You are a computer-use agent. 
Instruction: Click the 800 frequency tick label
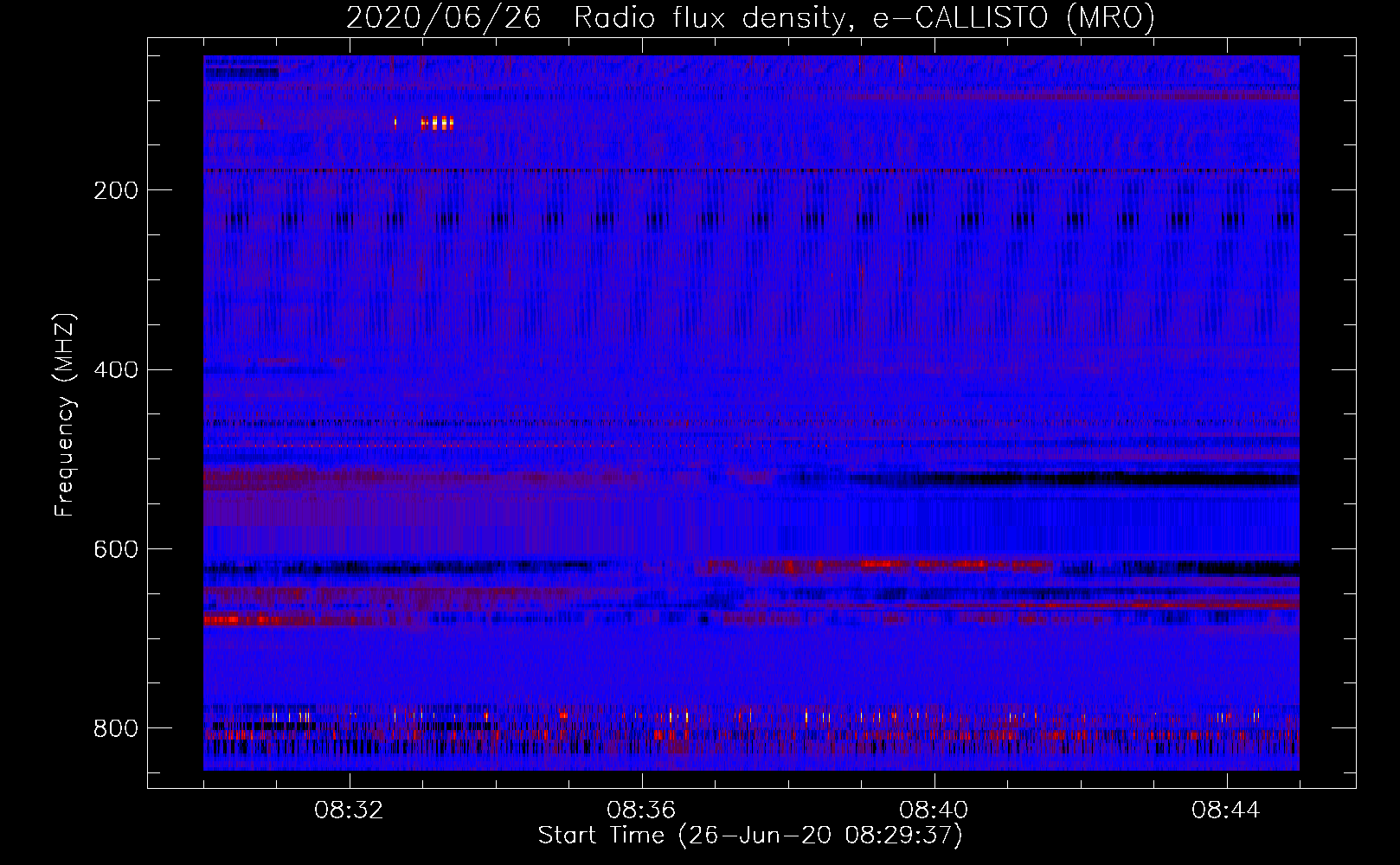coord(116,728)
